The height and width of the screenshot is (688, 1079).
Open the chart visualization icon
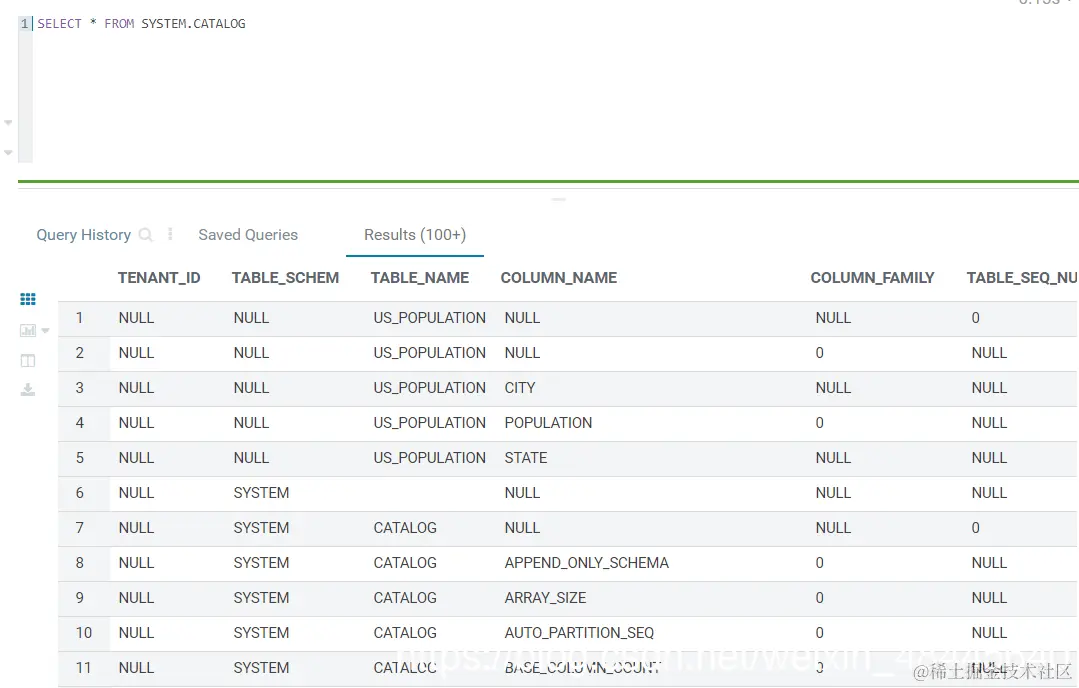28,330
